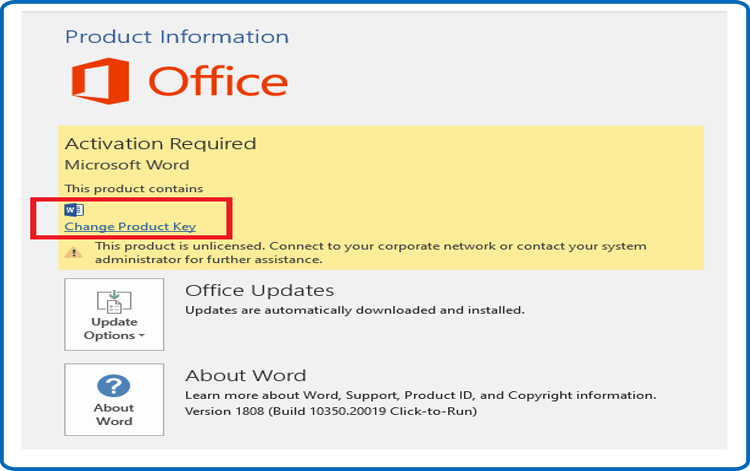Open the Update Options dropdown button
The image size is (750, 471).
click(x=114, y=314)
